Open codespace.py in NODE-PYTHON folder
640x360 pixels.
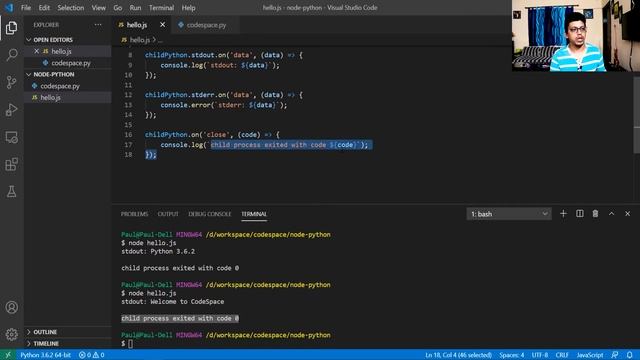point(60,86)
